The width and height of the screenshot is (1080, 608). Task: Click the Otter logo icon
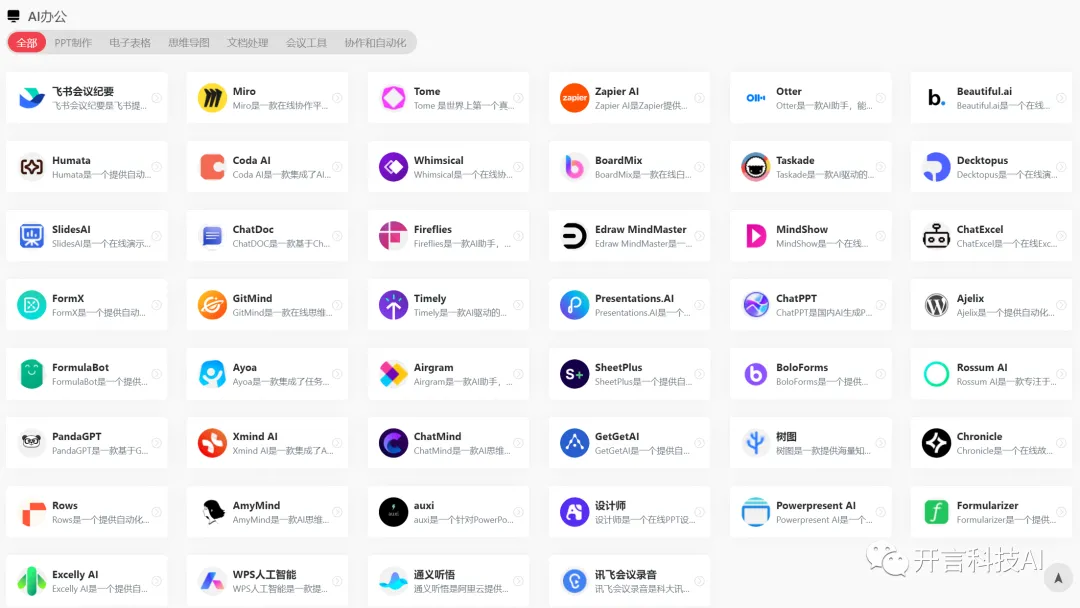pos(756,98)
